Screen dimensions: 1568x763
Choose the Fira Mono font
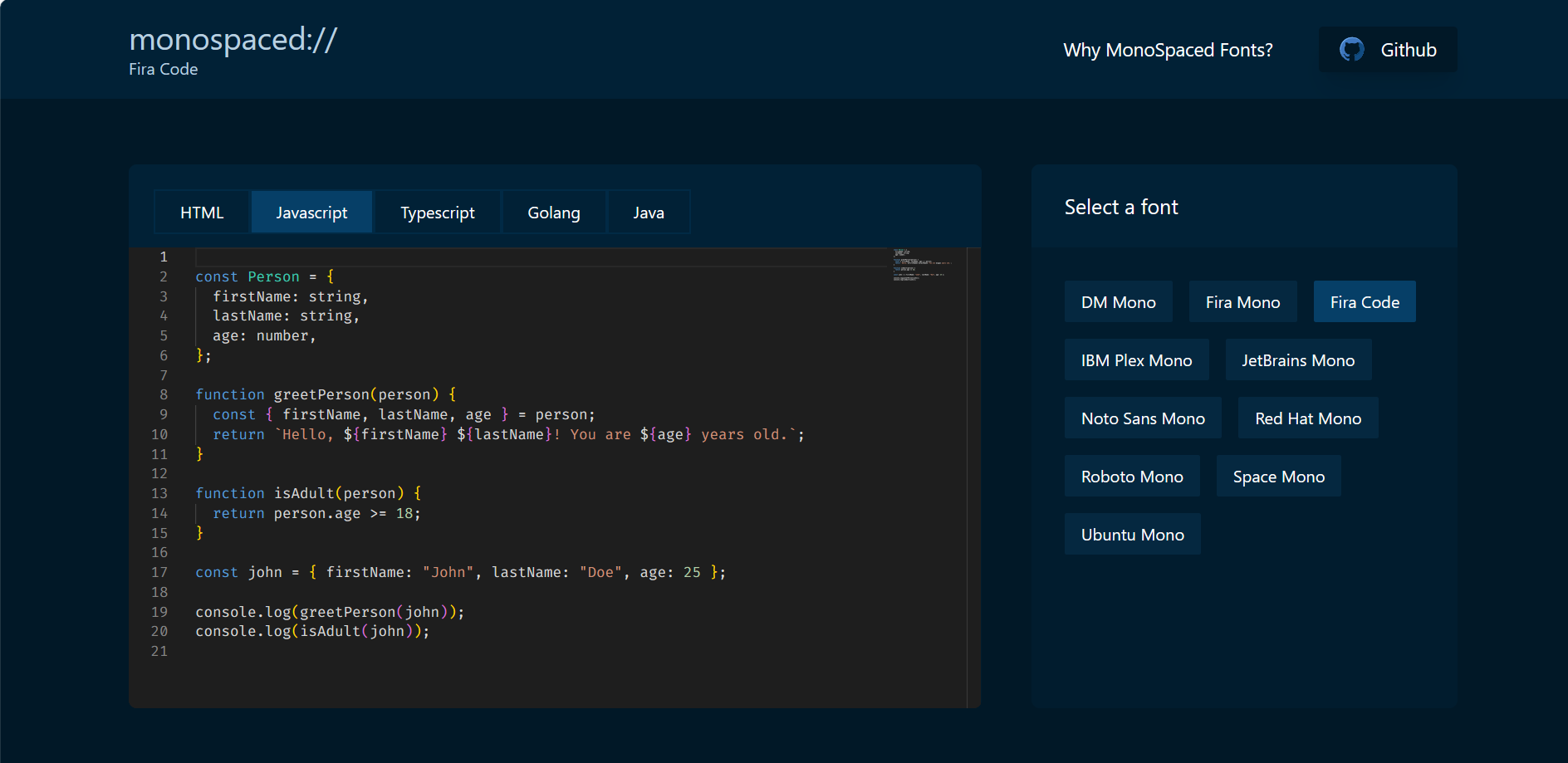point(1242,302)
